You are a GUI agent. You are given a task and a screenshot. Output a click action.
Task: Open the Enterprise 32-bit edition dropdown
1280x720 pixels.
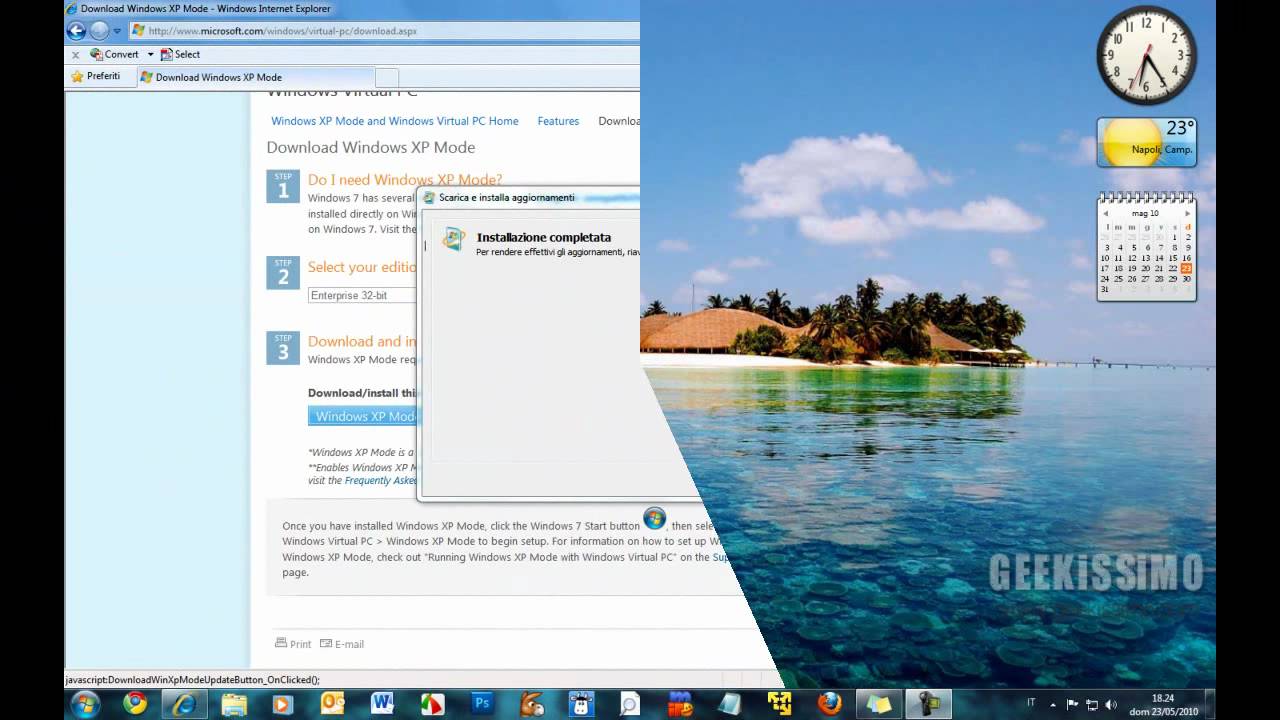(362, 295)
